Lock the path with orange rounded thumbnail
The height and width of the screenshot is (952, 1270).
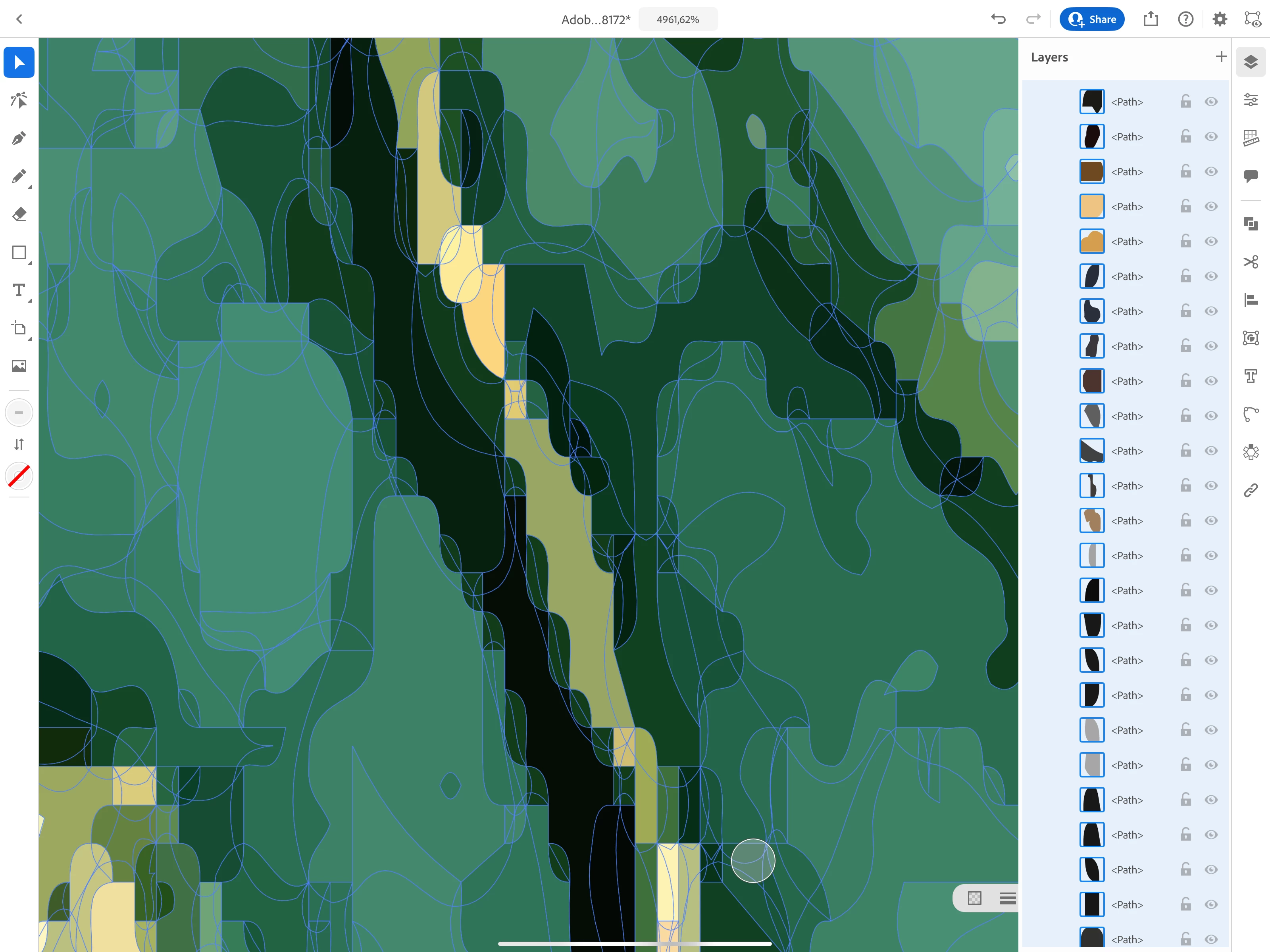(x=1185, y=242)
